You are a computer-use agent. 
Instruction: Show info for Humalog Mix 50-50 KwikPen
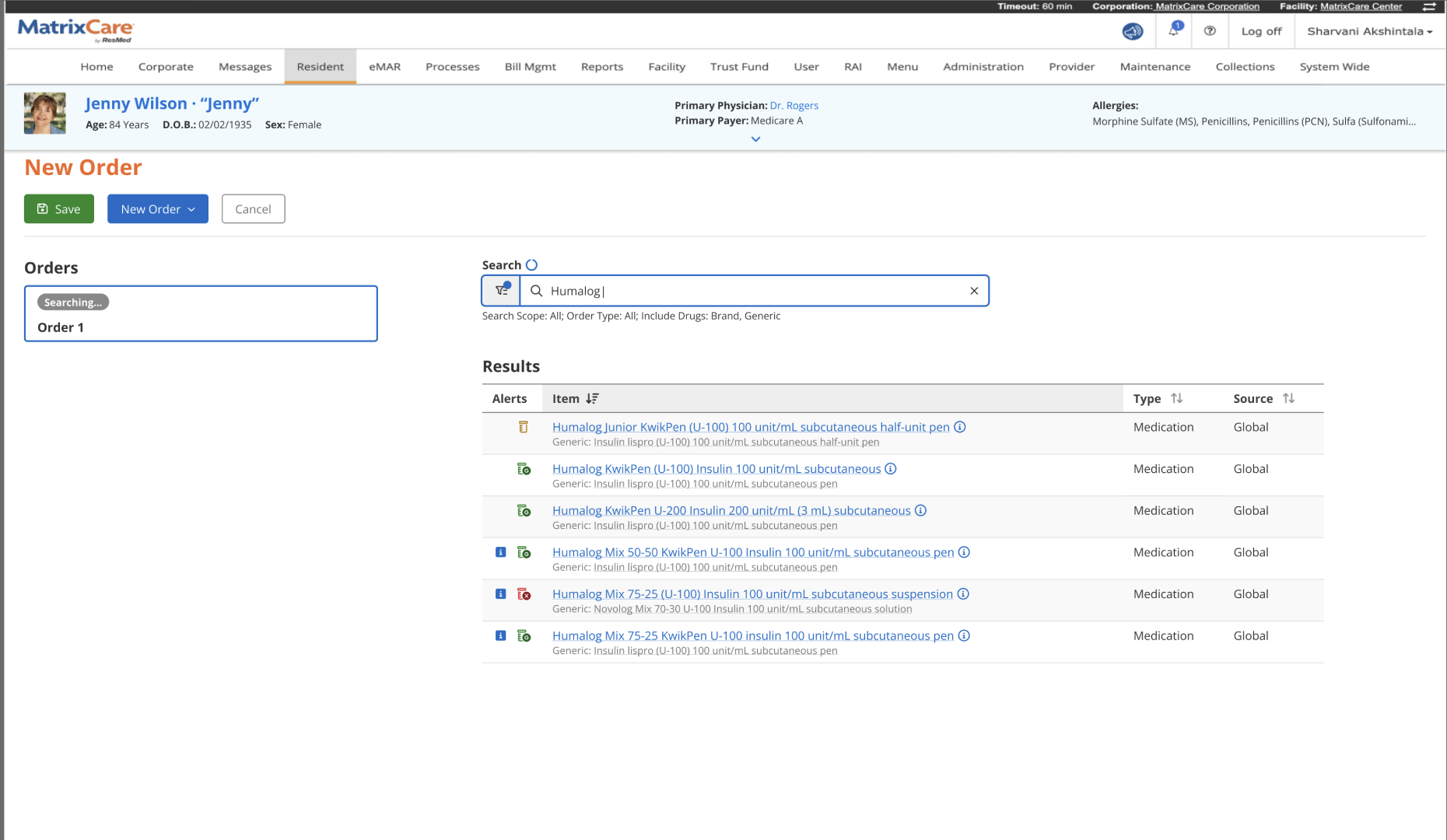pyautogui.click(x=964, y=552)
